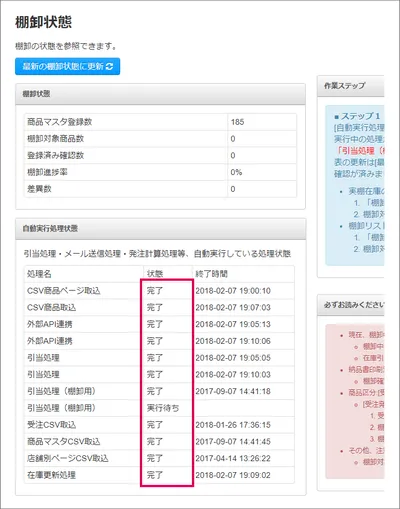Image resolution: width=400 pixels, height=509 pixels.
Task: Select the 登録済み確認数 row label
Action: [x=55, y=155]
